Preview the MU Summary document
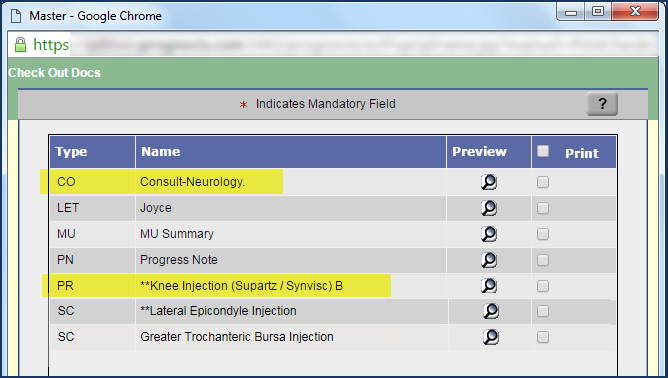 (489, 234)
